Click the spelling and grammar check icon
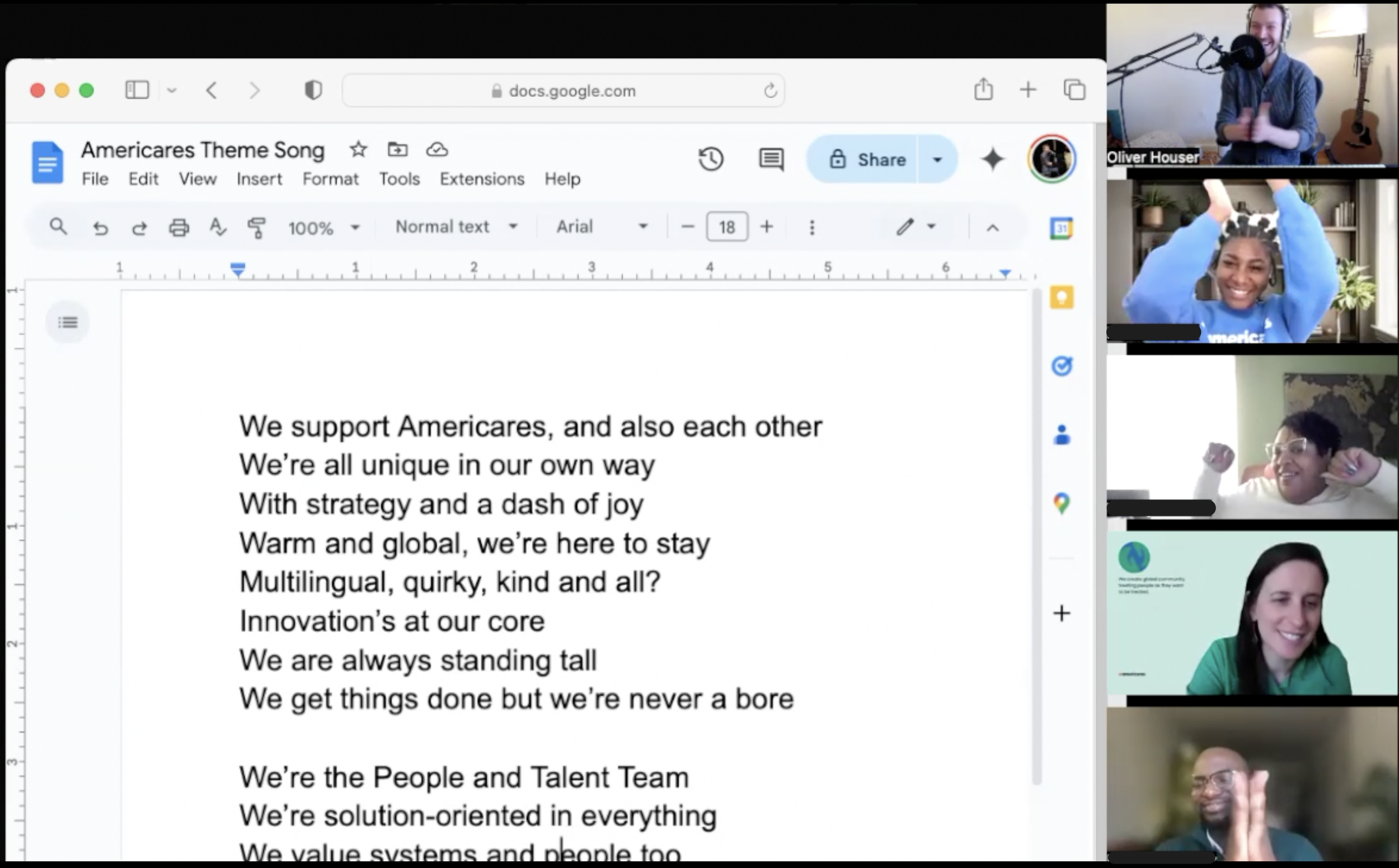This screenshot has height=868, width=1399. (x=218, y=227)
